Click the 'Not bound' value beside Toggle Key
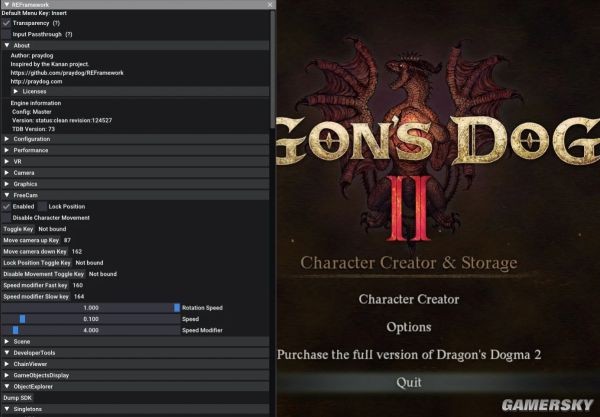 52,229
